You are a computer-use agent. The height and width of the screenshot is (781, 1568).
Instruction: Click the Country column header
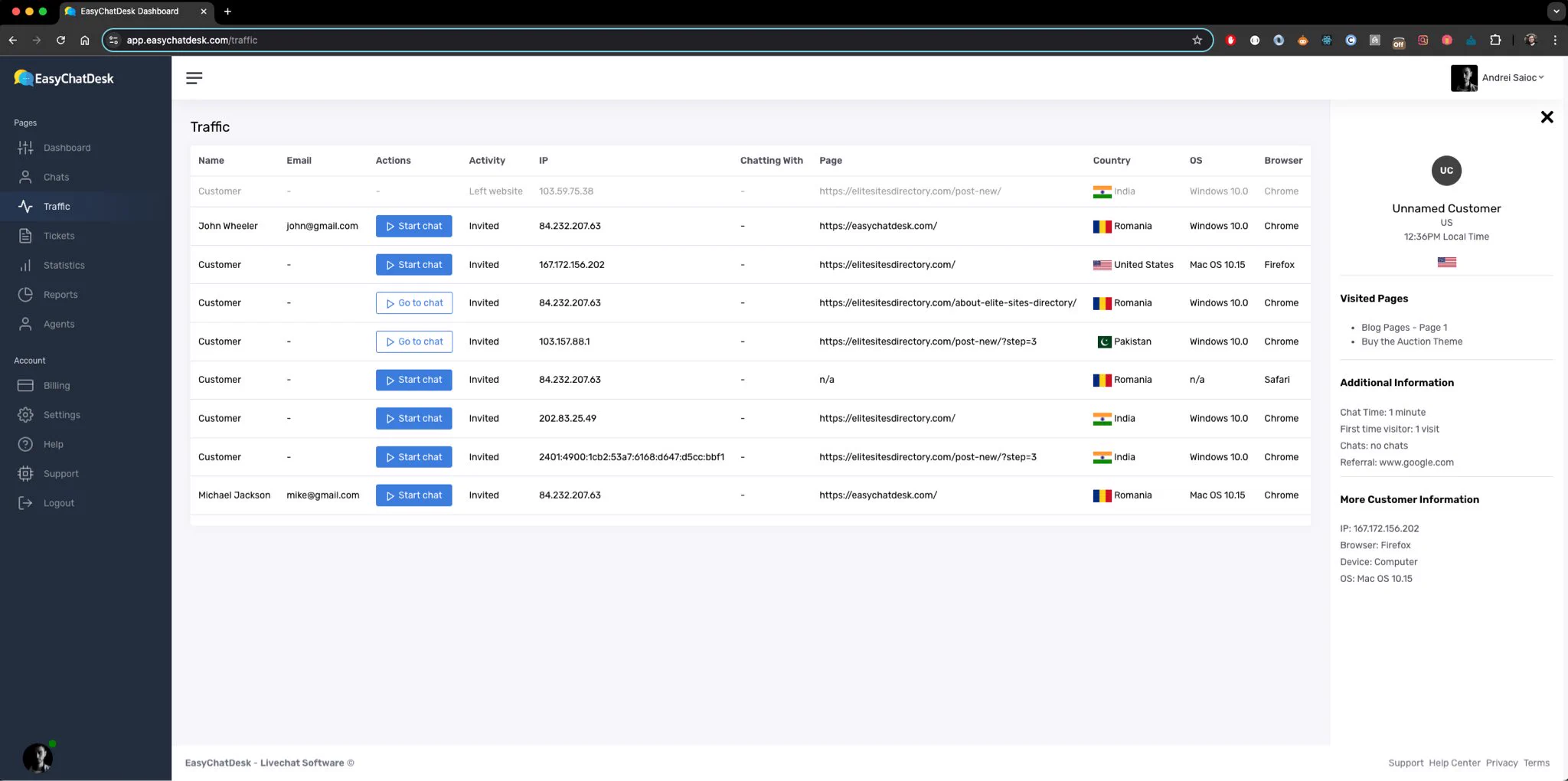point(1111,161)
